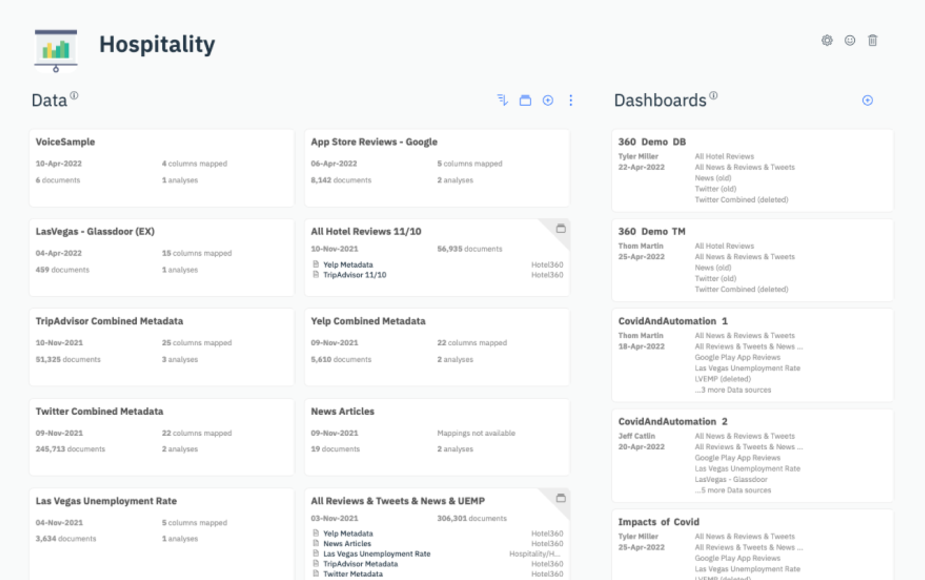Open the Data more options menu
Viewport: 925px width, 580px height.
[x=570, y=100]
